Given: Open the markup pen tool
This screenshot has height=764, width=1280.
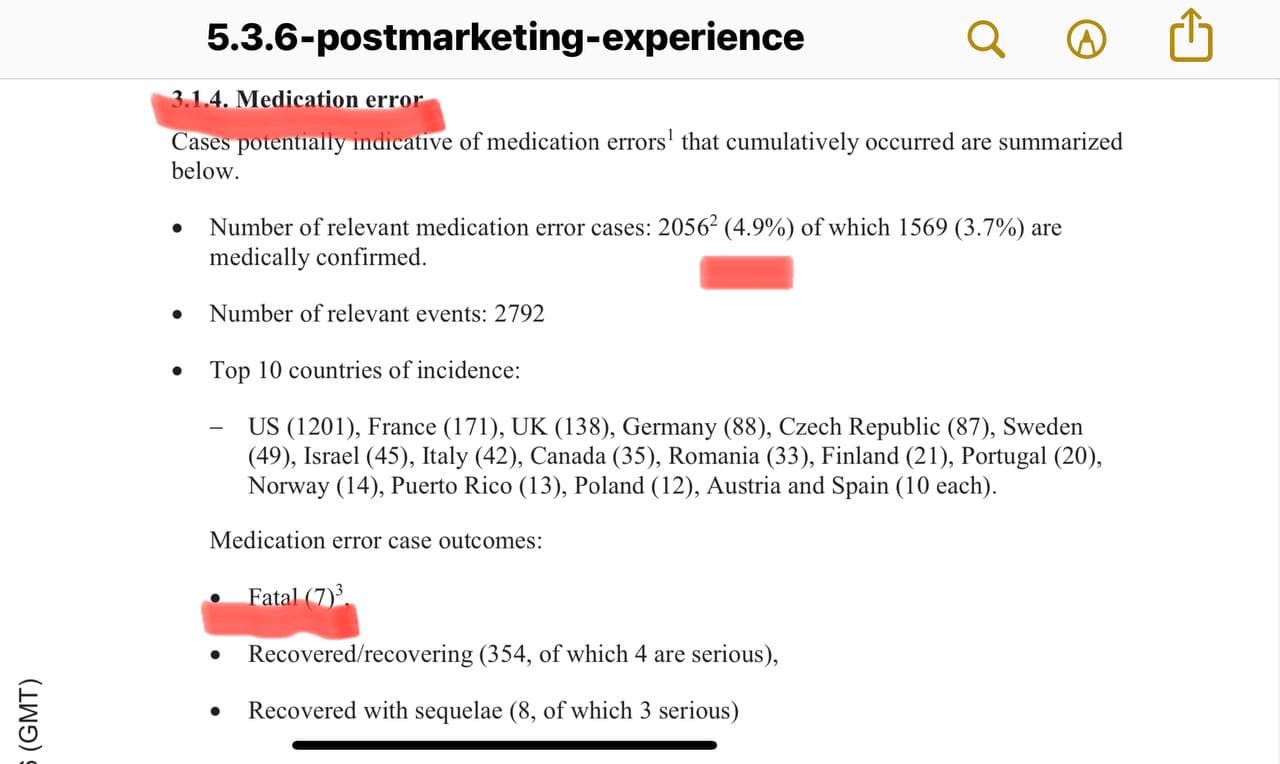Looking at the screenshot, I should click(x=1087, y=39).
